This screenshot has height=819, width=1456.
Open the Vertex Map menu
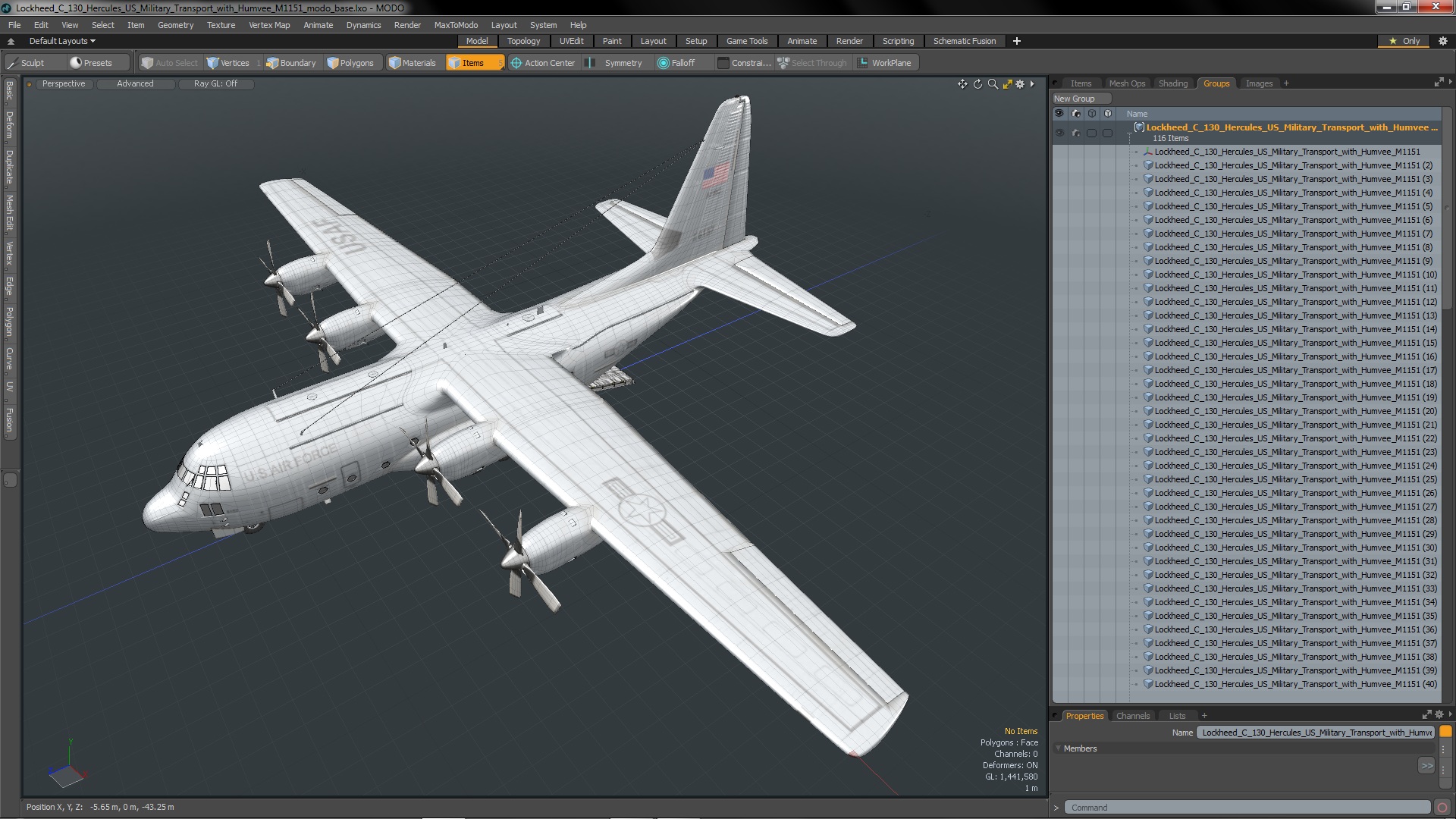pyautogui.click(x=269, y=25)
